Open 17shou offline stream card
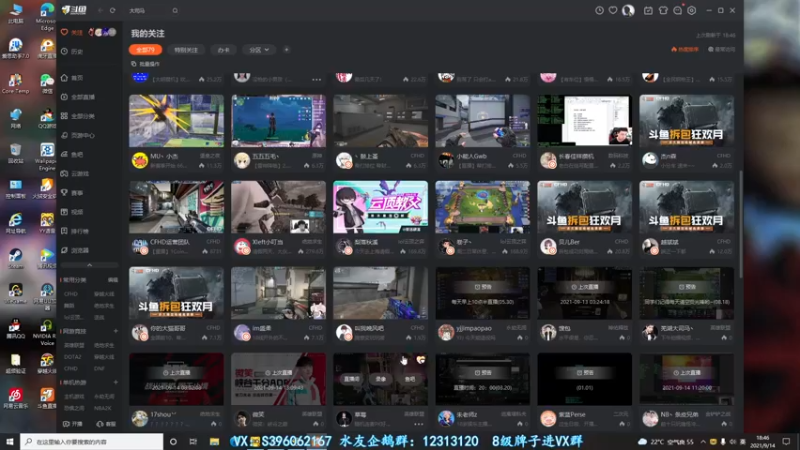 pyautogui.click(x=176, y=379)
